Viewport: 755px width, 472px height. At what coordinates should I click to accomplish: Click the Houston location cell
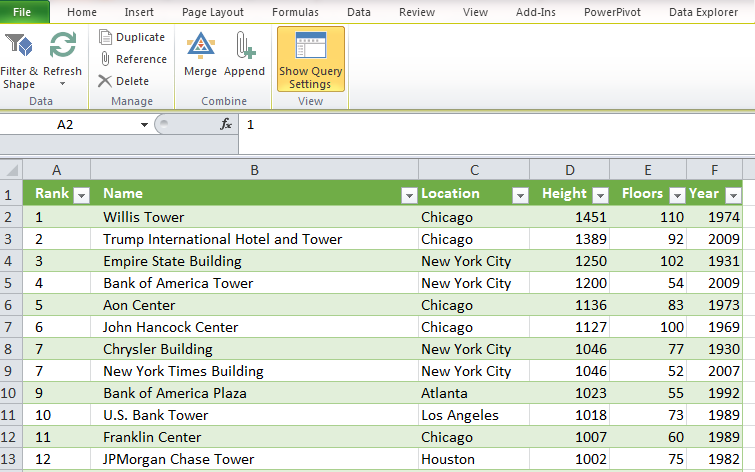tap(474, 459)
